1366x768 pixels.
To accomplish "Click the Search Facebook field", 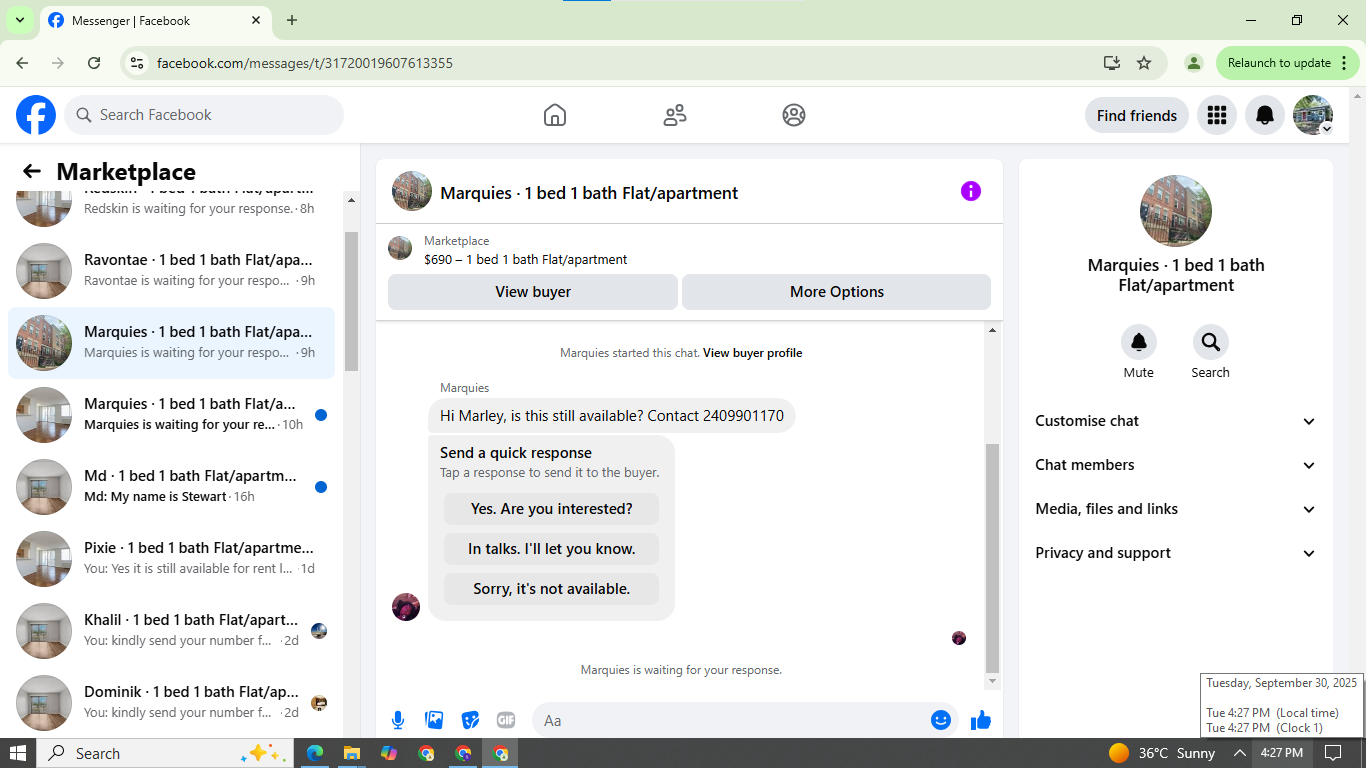I will tap(204, 115).
